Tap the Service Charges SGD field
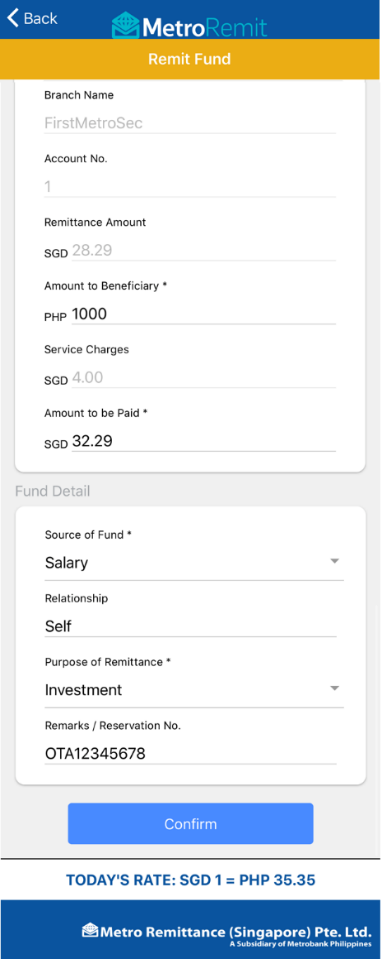 pos(204,378)
